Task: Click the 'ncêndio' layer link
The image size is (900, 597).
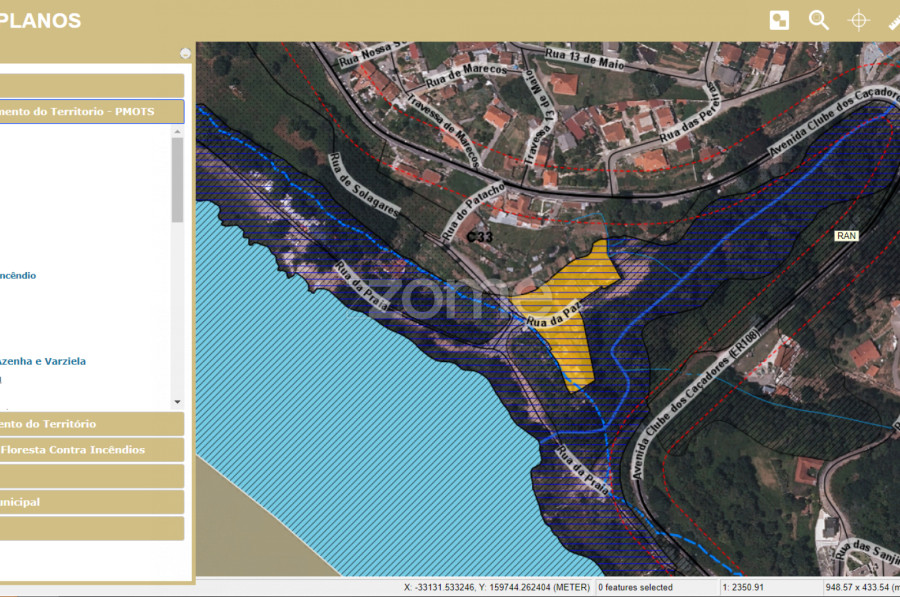Action: point(18,275)
